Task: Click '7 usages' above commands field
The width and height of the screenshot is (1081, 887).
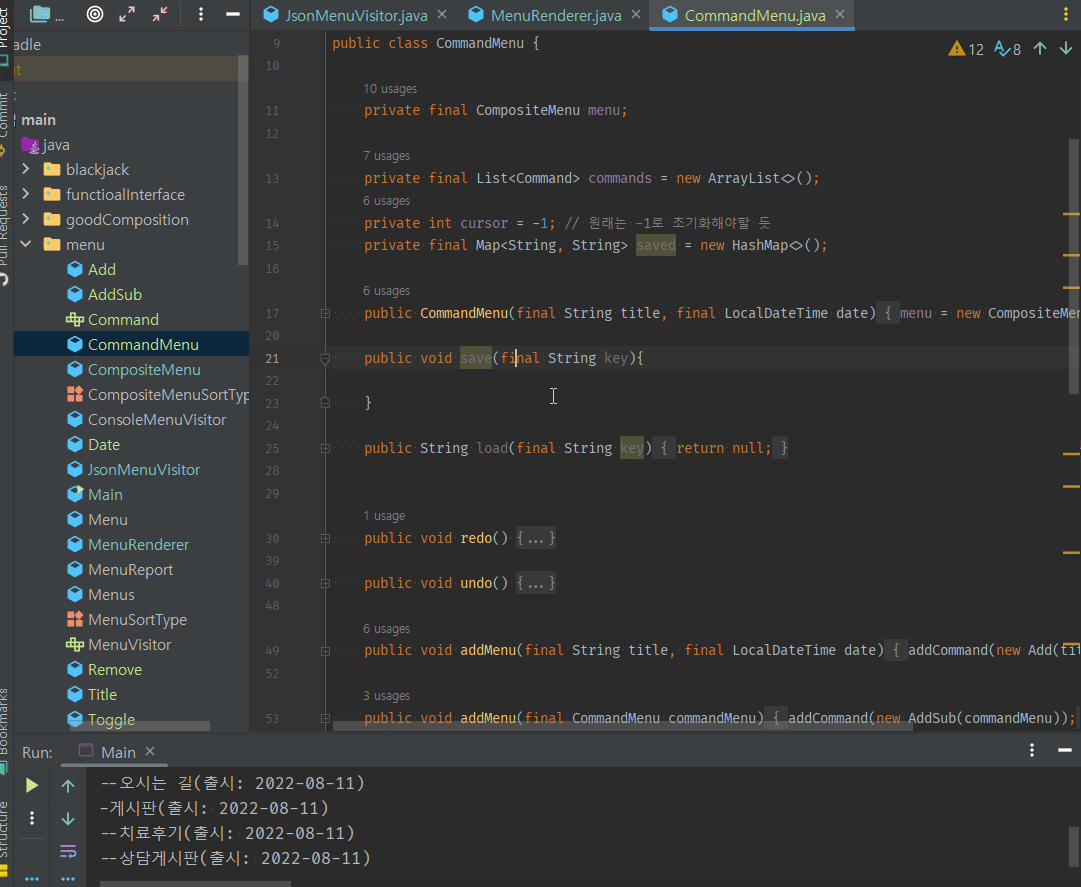Action: coord(386,156)
